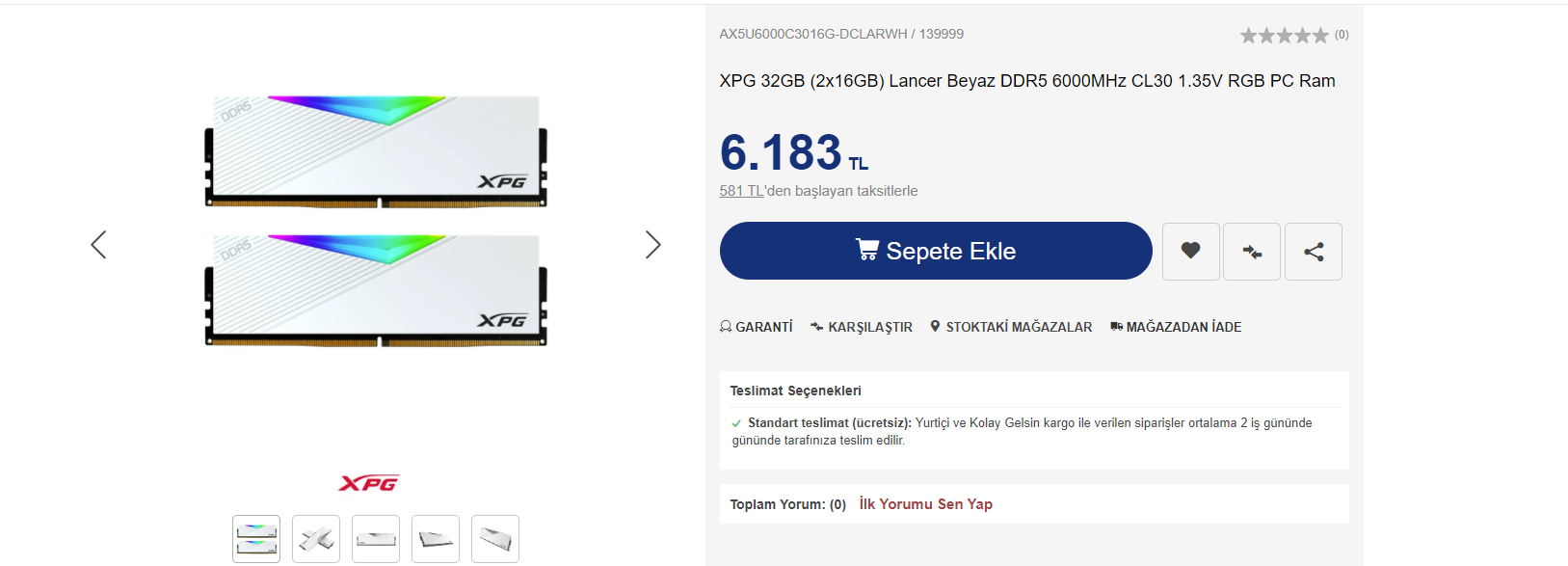Click the cart icon in Sepete Ekle

pyautogui.click(x=867, y=250)
